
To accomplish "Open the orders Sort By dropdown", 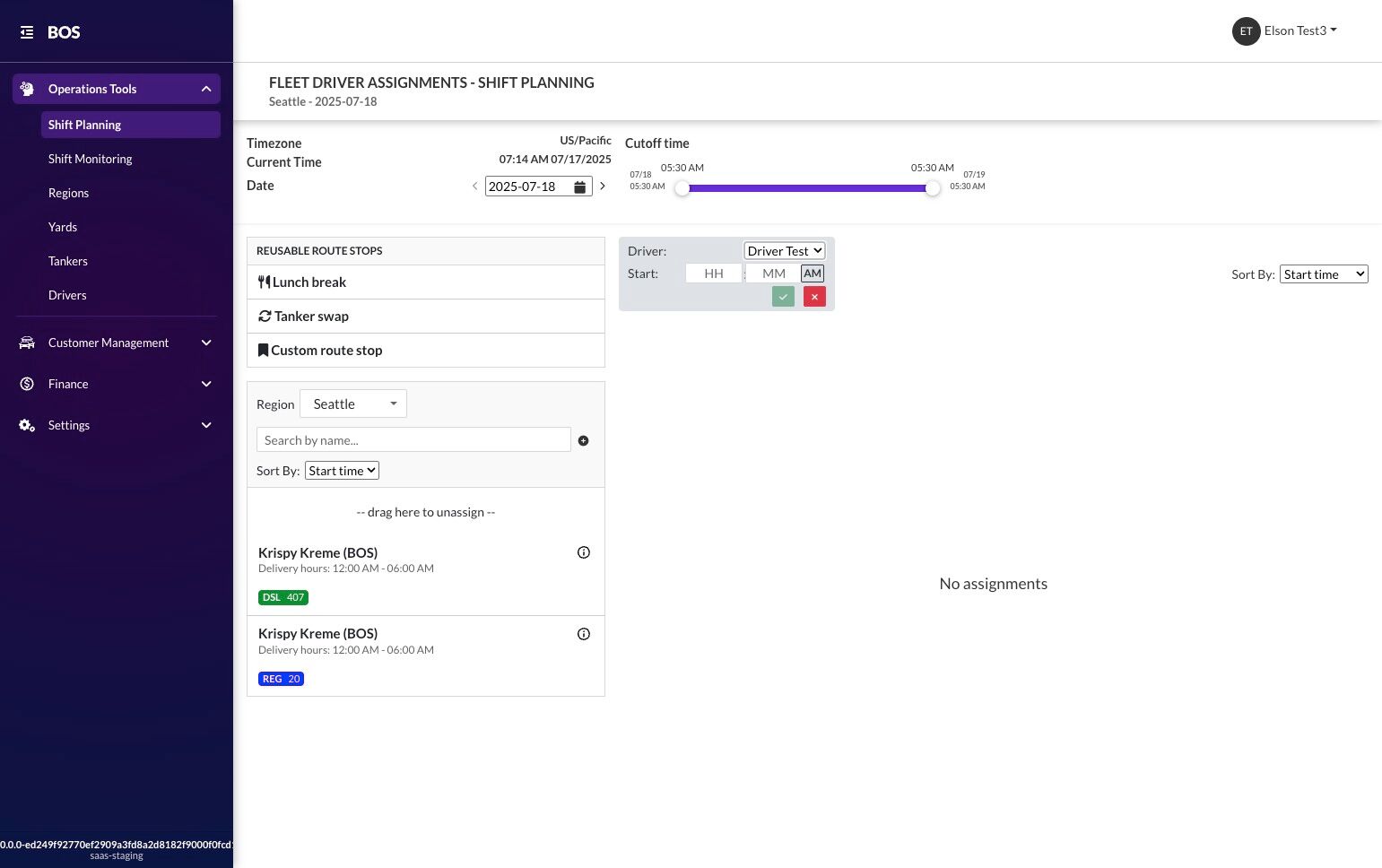I will pos(342,471).
